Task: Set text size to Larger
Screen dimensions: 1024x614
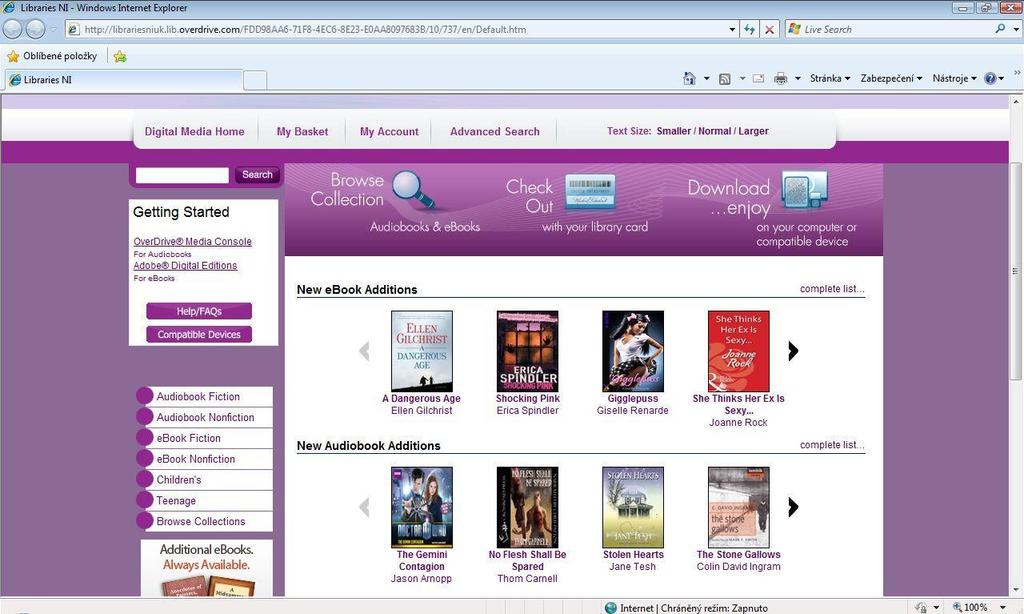Action: pyautogui.click(x=753, y=131)
